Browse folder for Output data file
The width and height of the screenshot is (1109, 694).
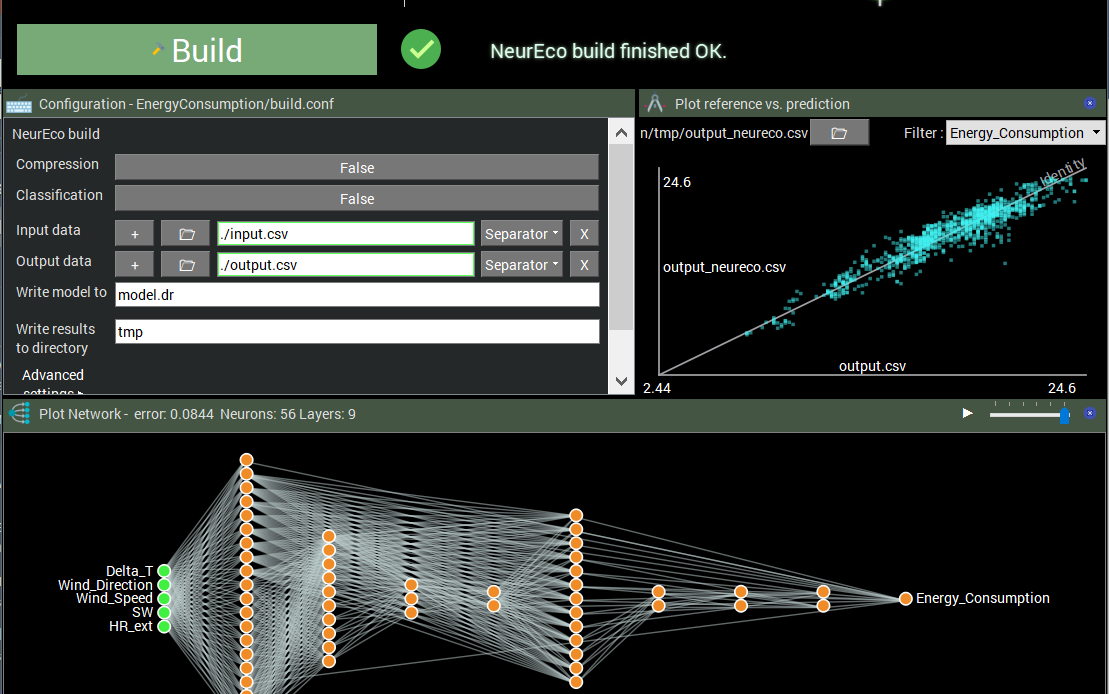[x=186, y=265]
